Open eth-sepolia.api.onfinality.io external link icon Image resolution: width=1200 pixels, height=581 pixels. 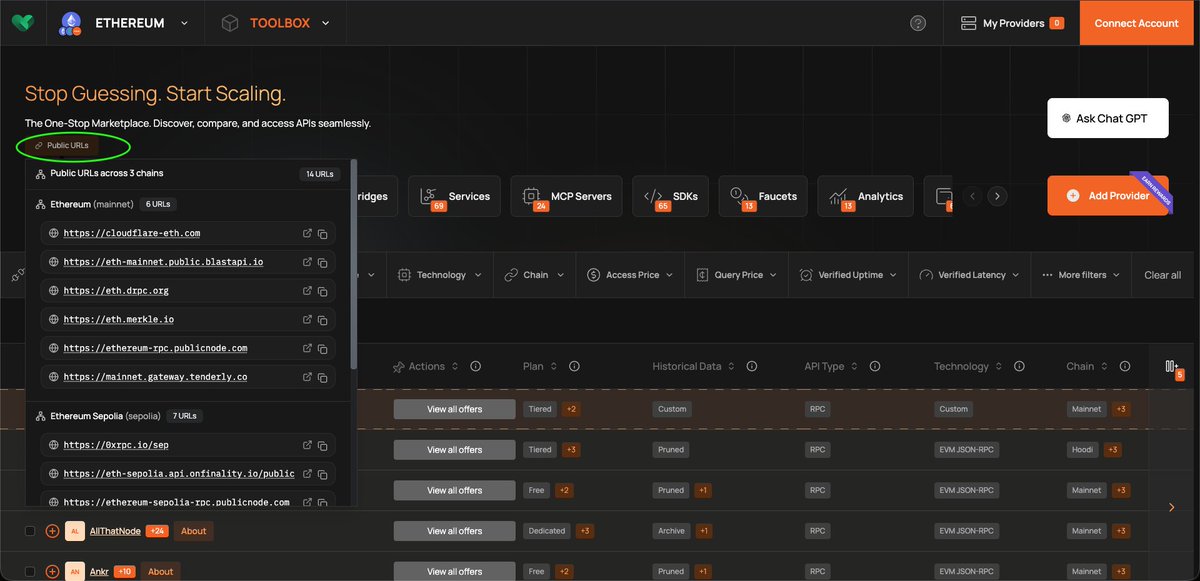[307, 474]
